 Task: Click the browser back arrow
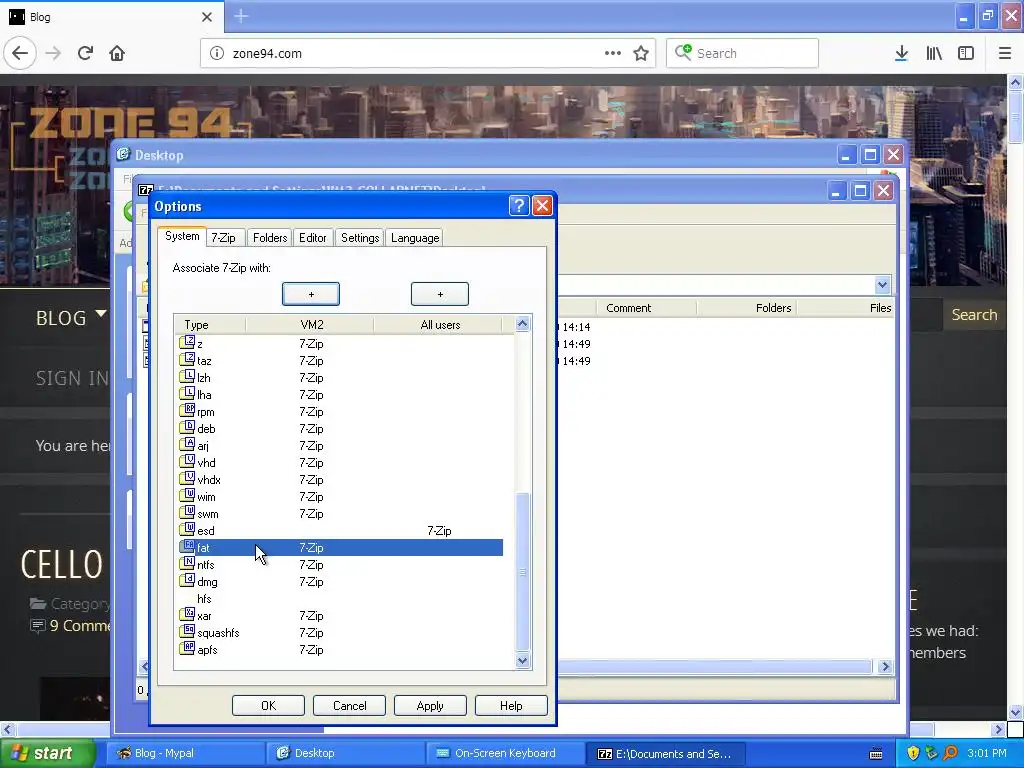(x=20, y=54)
